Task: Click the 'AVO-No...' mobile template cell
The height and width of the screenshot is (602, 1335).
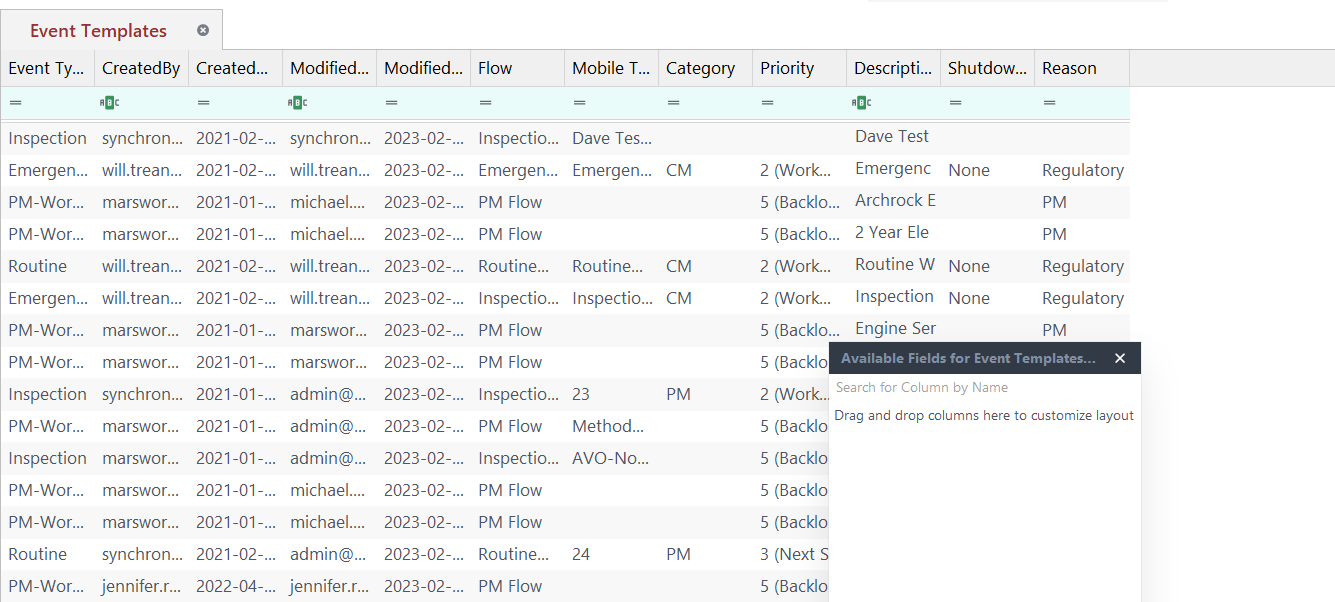Action: pyautogui.click(x=611, y=458)
